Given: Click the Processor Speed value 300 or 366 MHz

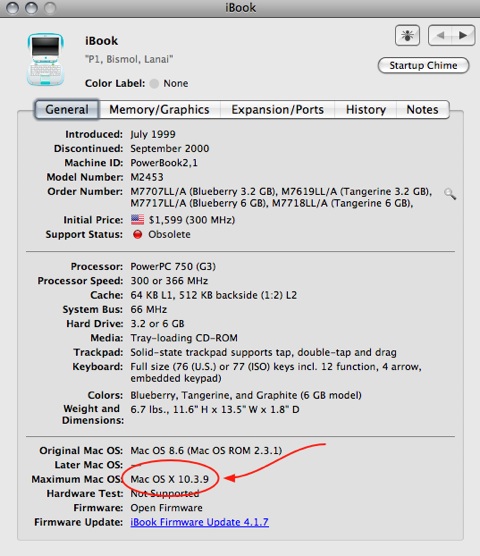Looking at the screenshot, I should pos(169,281).
